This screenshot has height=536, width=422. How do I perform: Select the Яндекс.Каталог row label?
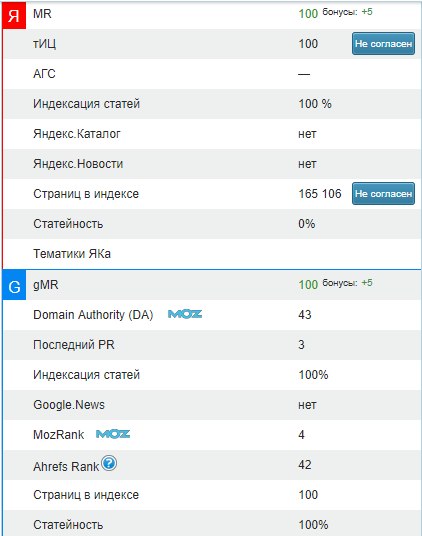point(77,134)
